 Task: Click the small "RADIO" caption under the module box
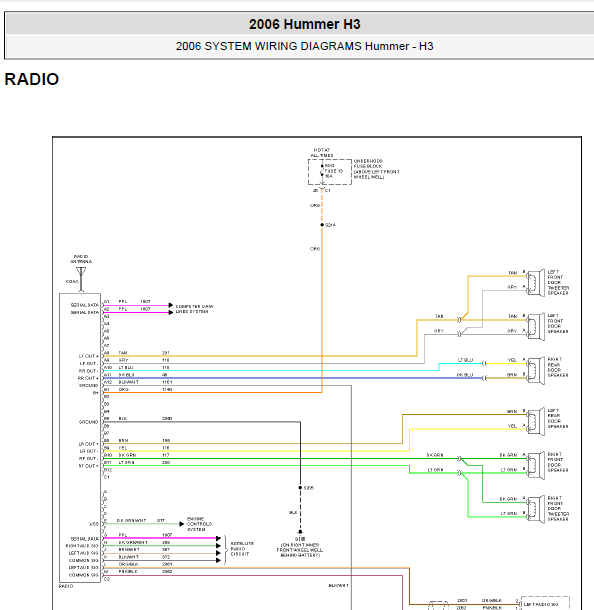(x=66, y=586)
